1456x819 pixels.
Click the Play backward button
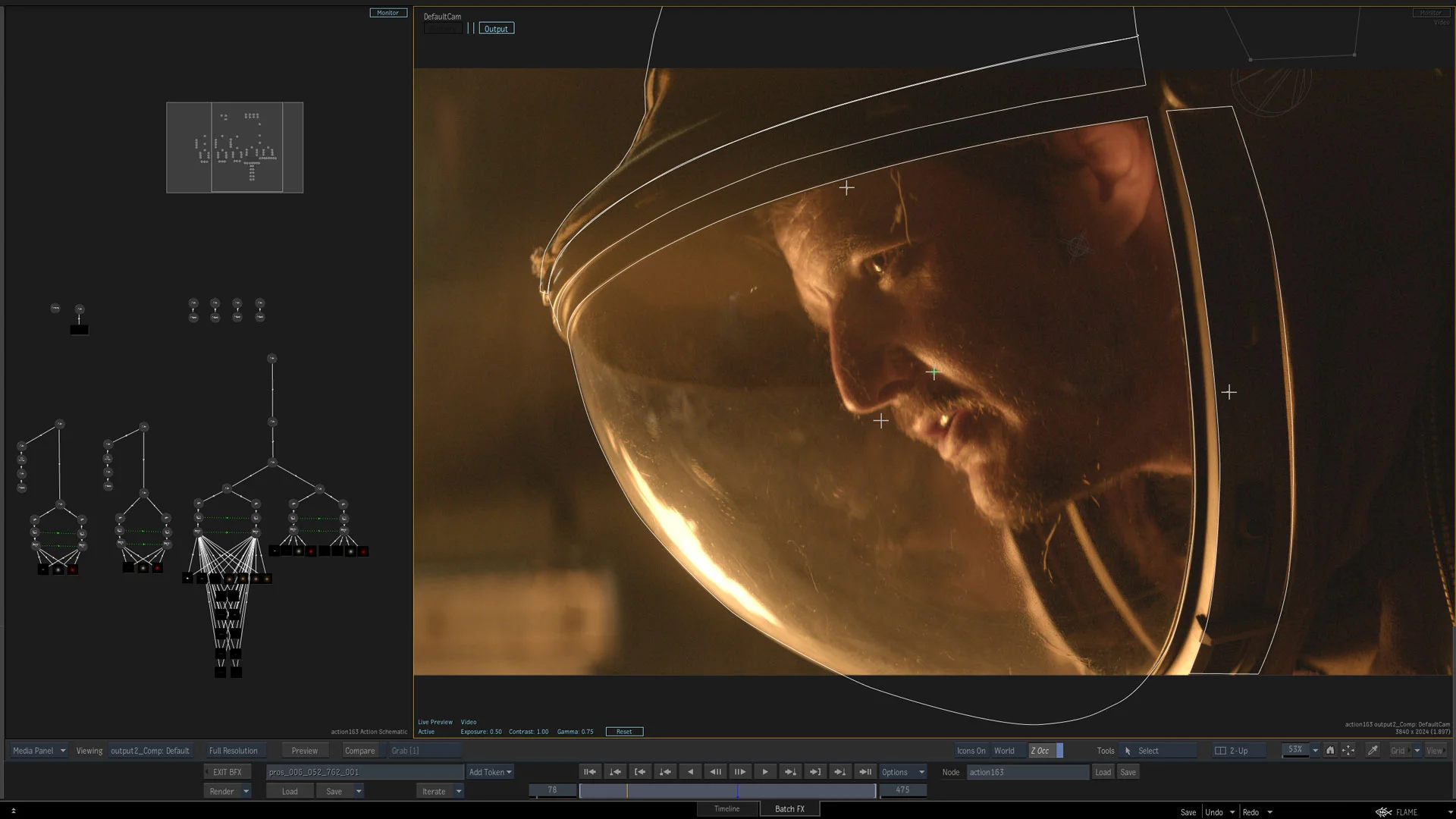(690, 772)
